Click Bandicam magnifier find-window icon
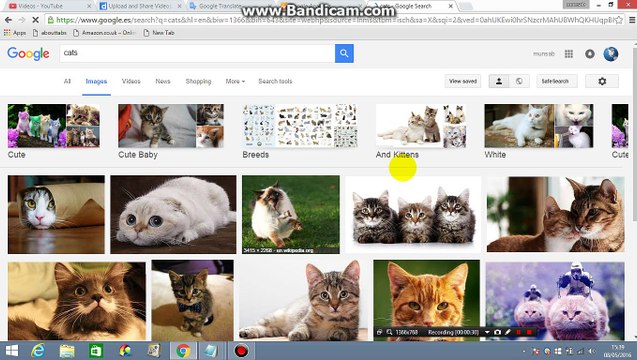The width and height of the screenshot is (637, 360). pyautogui.click(x=389, y=332)
